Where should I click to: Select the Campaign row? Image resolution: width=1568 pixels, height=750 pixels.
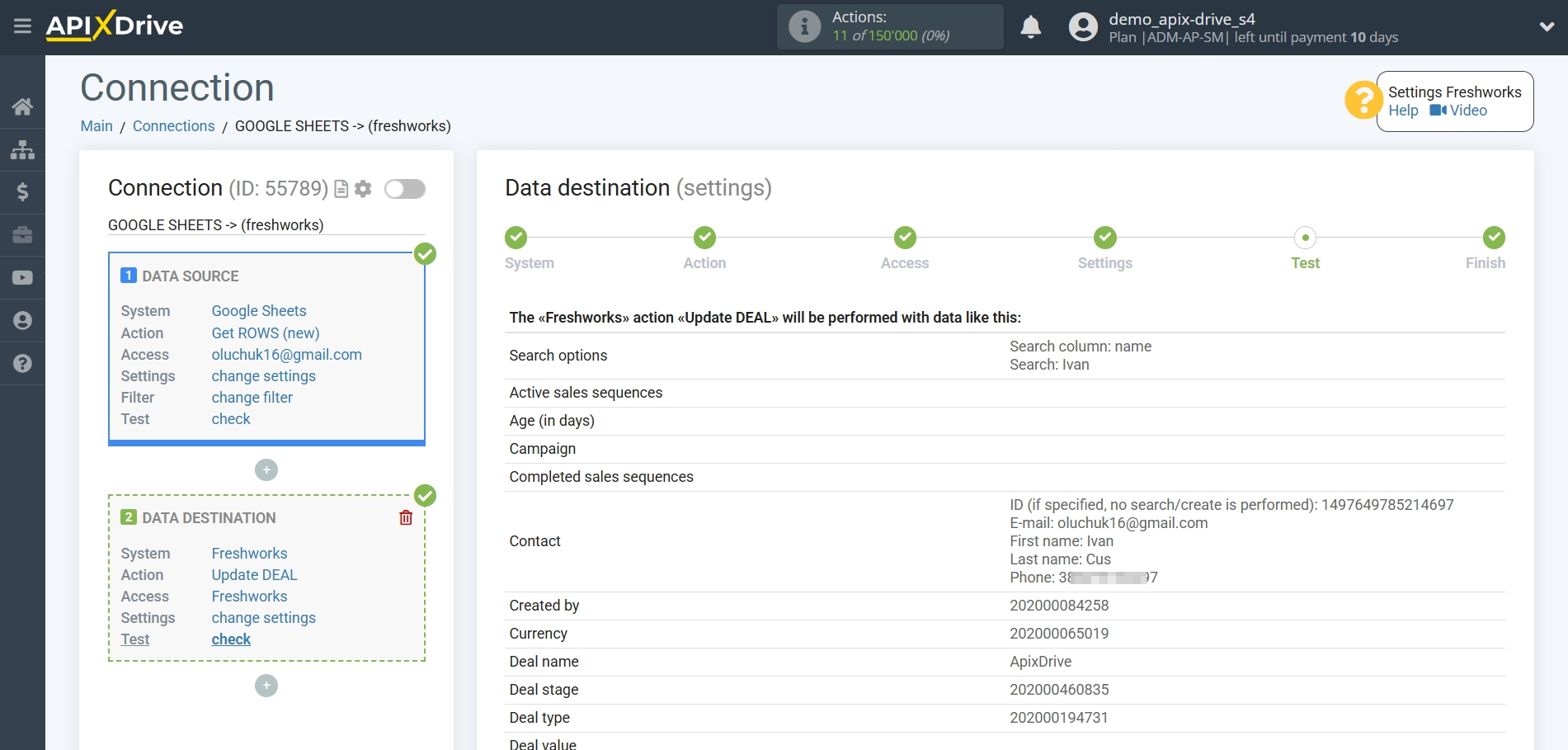click(x=1005, y=449)
